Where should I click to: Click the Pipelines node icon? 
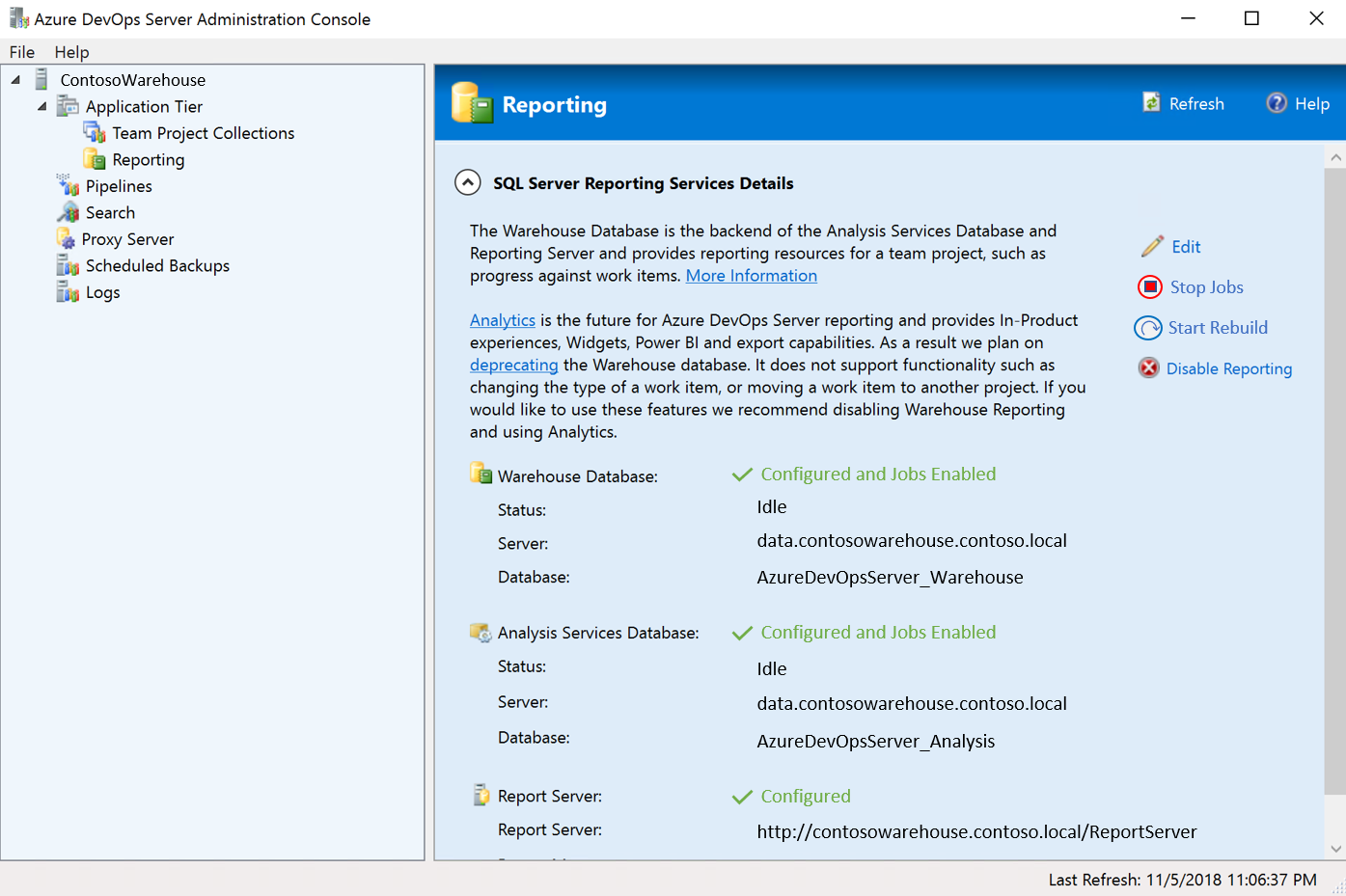(x=68, y=185)
